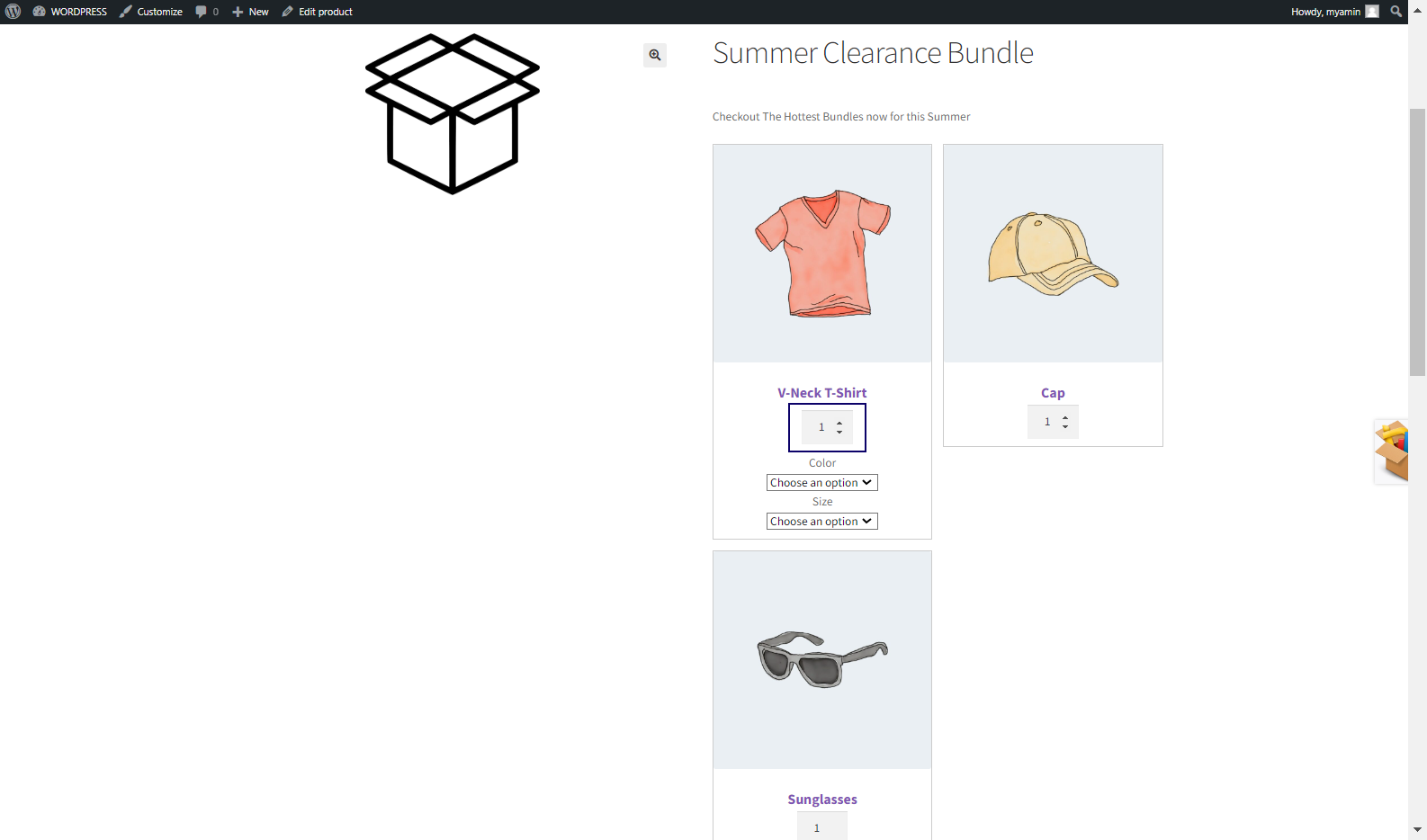Zoom the product image with magnifier icon
The height and width of the screenshot is (840, 1427).
(655, 55)
